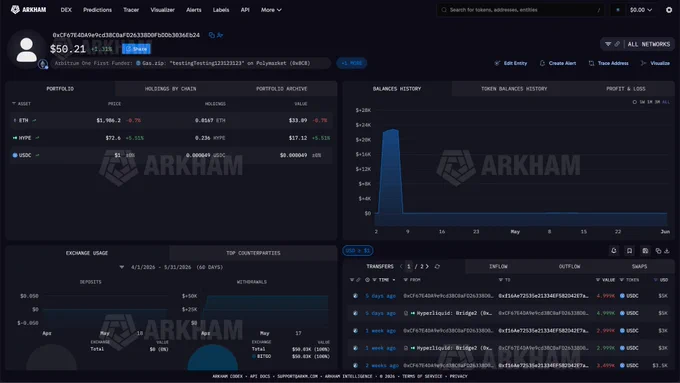
Task: Select the ALL chart range
Action: [x=666, y=102]
